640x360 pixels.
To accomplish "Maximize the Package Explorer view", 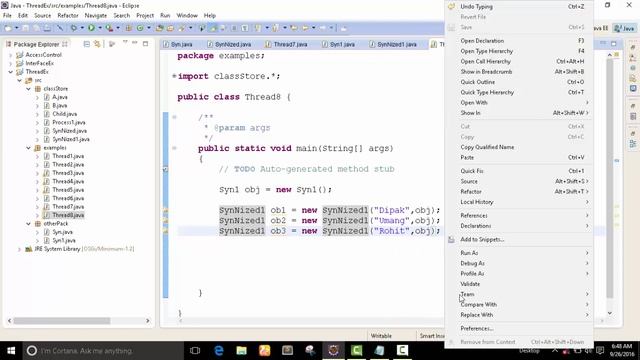I will pyautogui.click(x=145, y=43).
